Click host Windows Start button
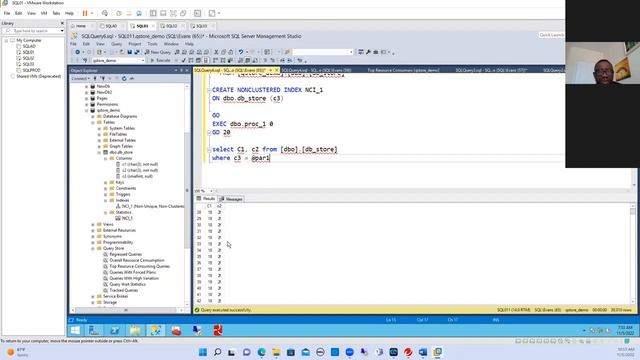The width and height of the screenshot is (640, 360). click(203, 352)
